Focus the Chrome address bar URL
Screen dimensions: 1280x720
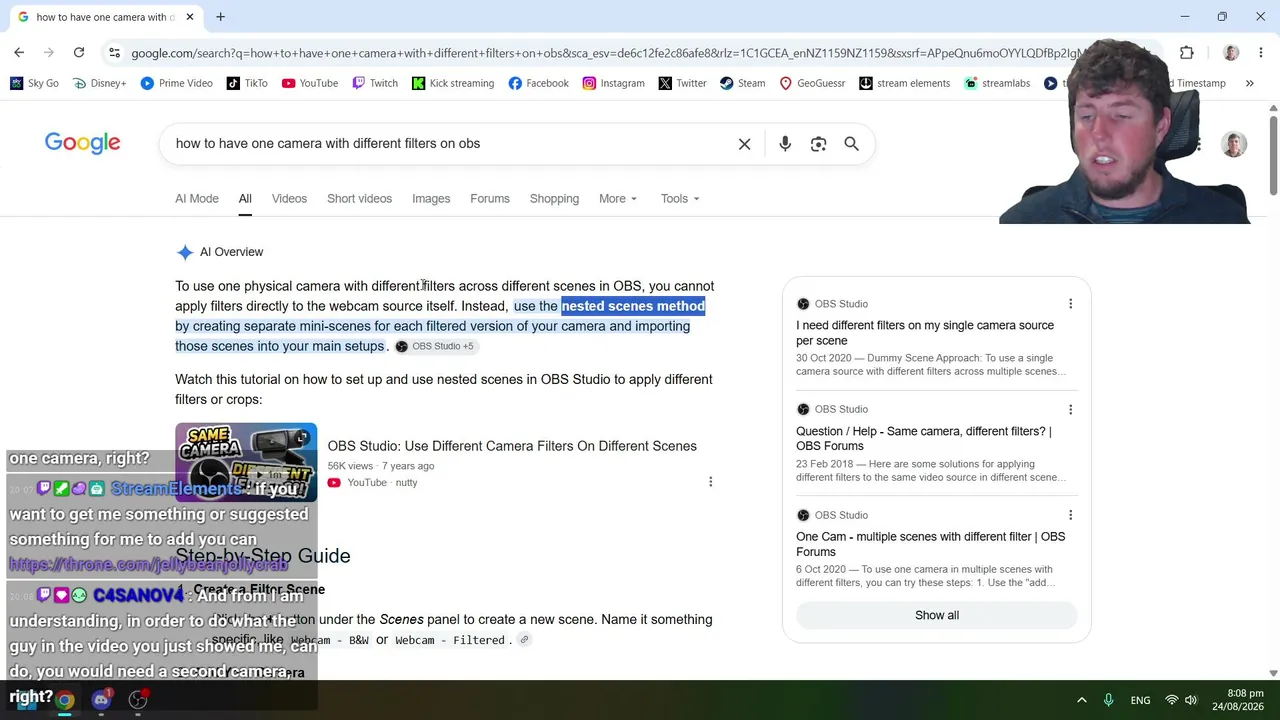610,53
